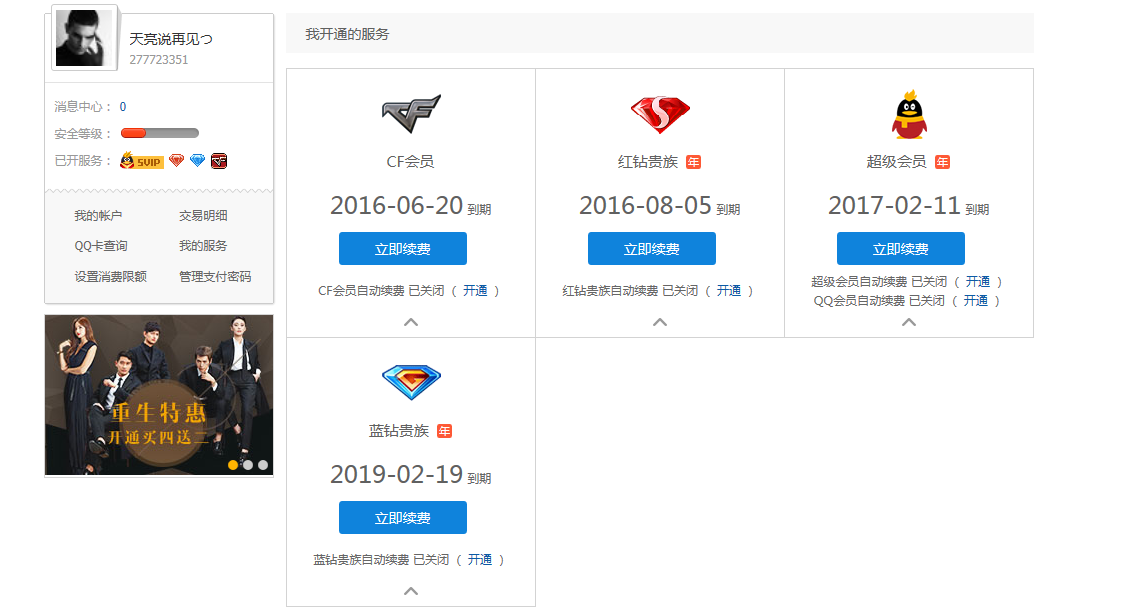Click the expiry date 2019-02-19
1127x615 pixels.
397,474
